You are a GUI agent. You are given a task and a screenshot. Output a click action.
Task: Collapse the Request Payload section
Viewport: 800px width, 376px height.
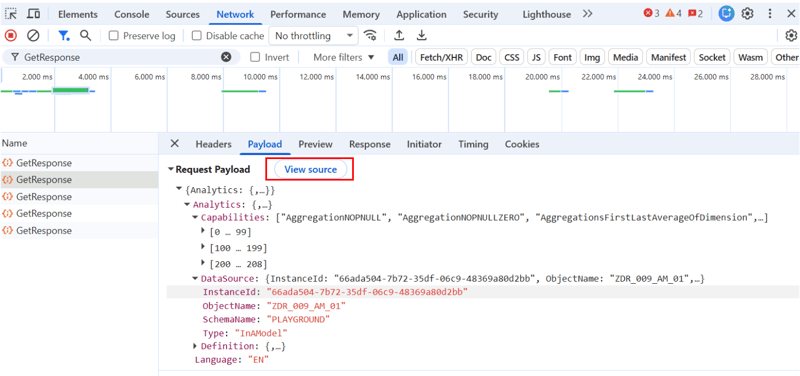(171, 169)
